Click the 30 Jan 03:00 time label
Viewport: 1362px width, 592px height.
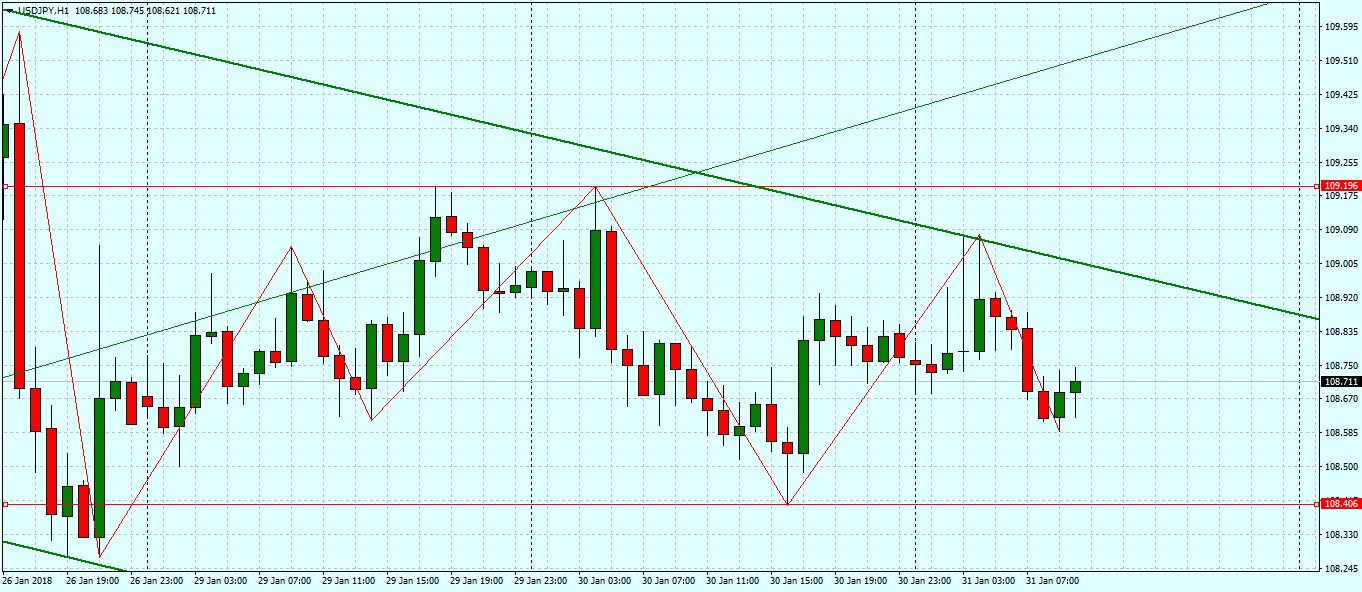[x=605, y=580]
